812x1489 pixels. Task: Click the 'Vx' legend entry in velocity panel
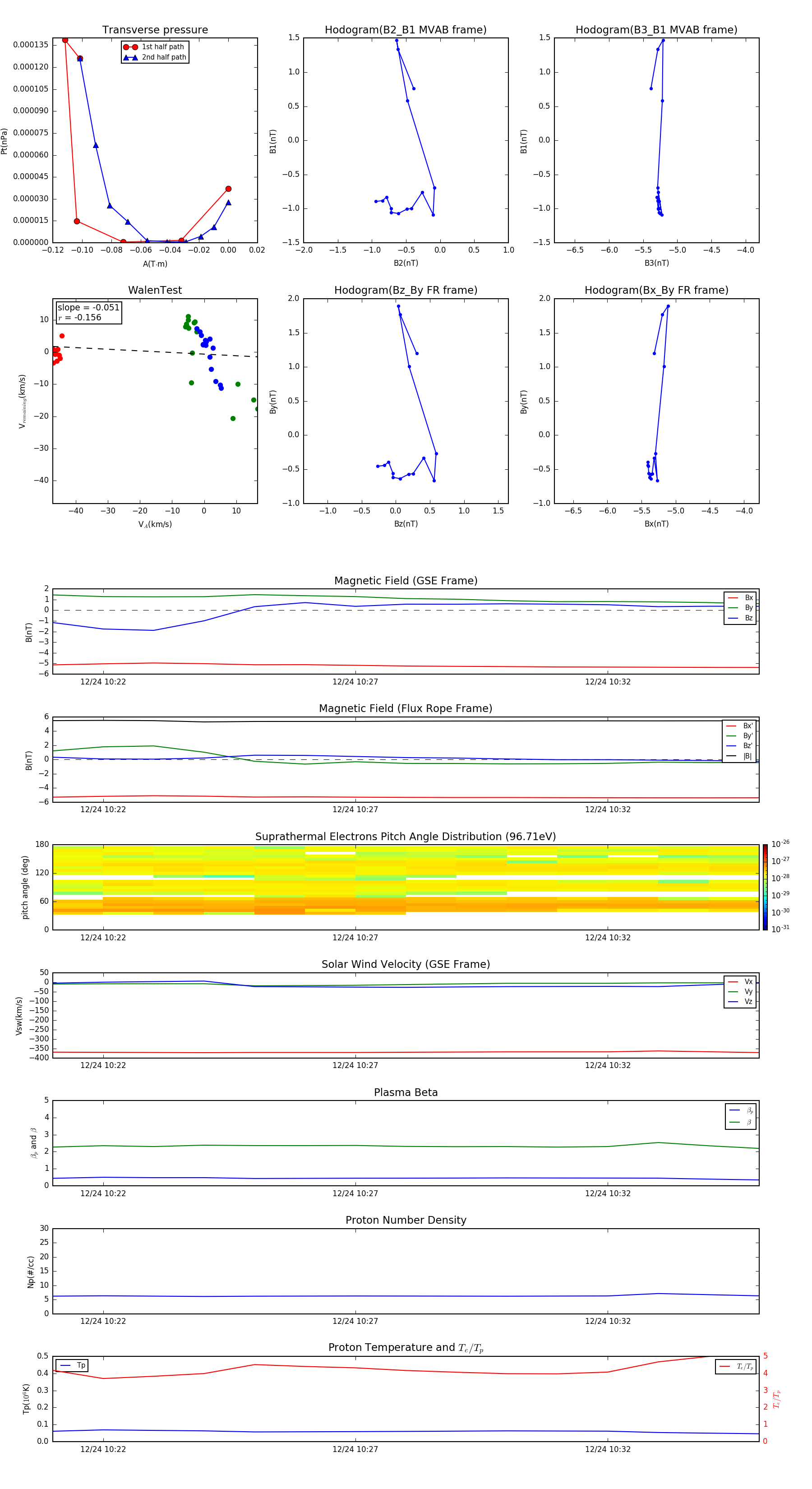(740, 981)
